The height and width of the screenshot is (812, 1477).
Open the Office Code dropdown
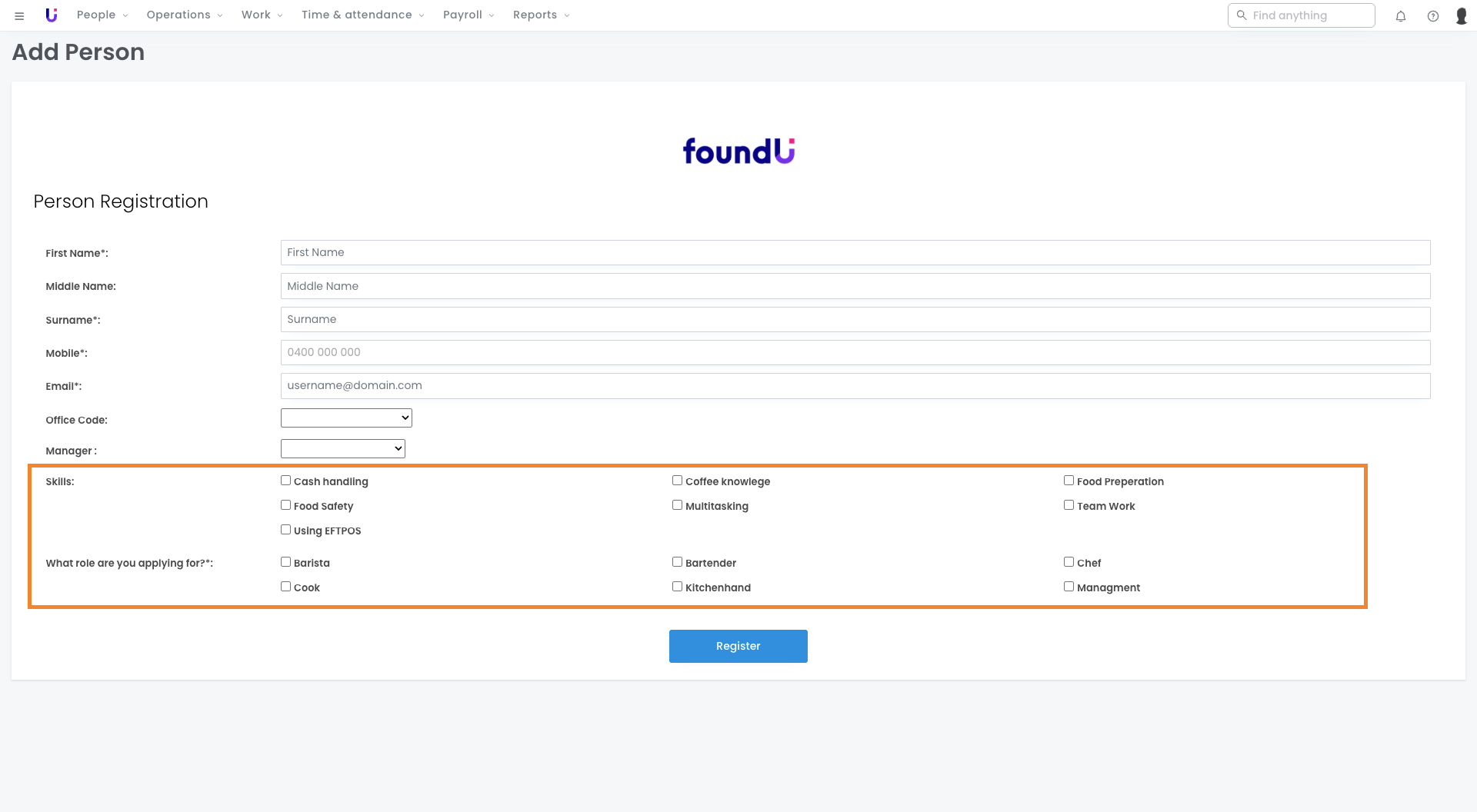[x=346, y=418]
